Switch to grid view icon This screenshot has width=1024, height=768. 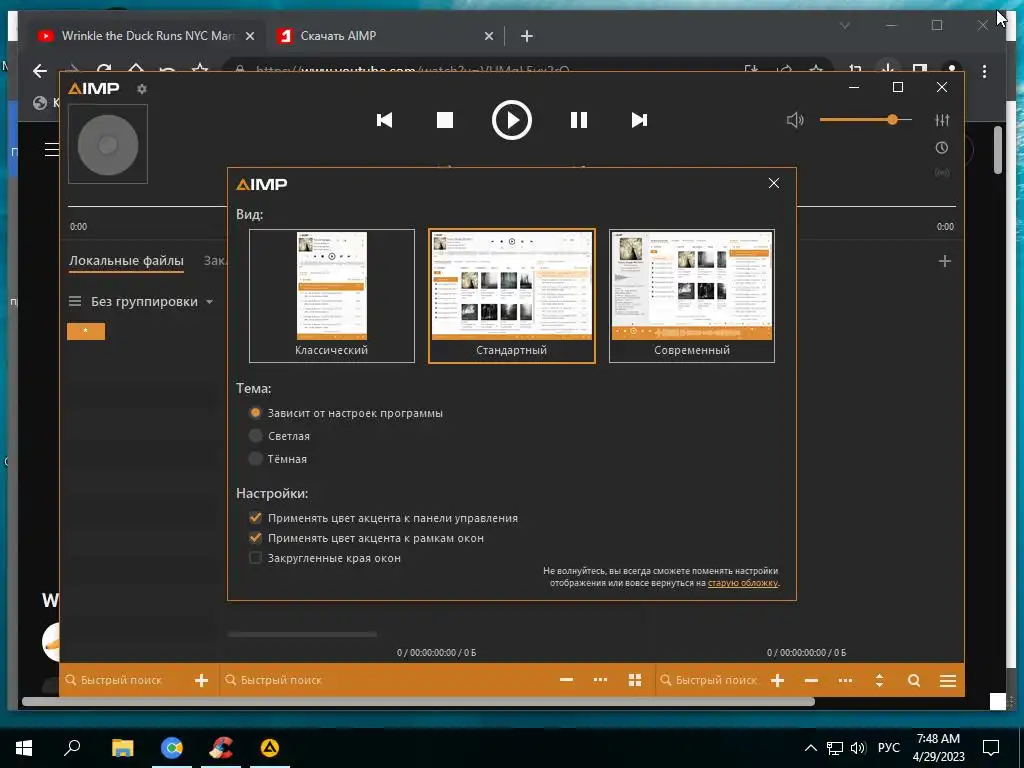(x=635, y=680)
